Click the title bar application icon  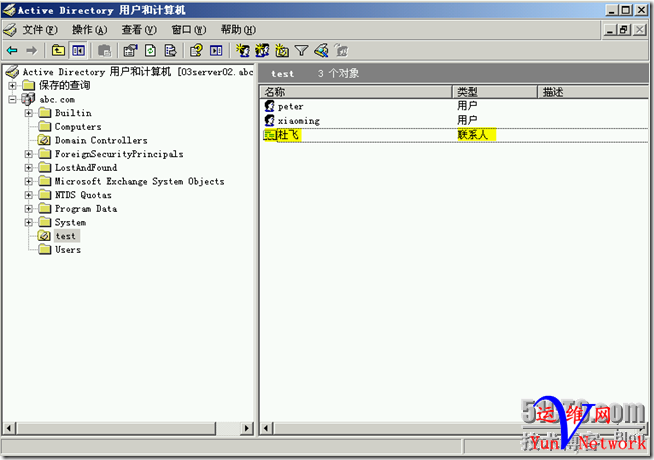pos(9,10)
